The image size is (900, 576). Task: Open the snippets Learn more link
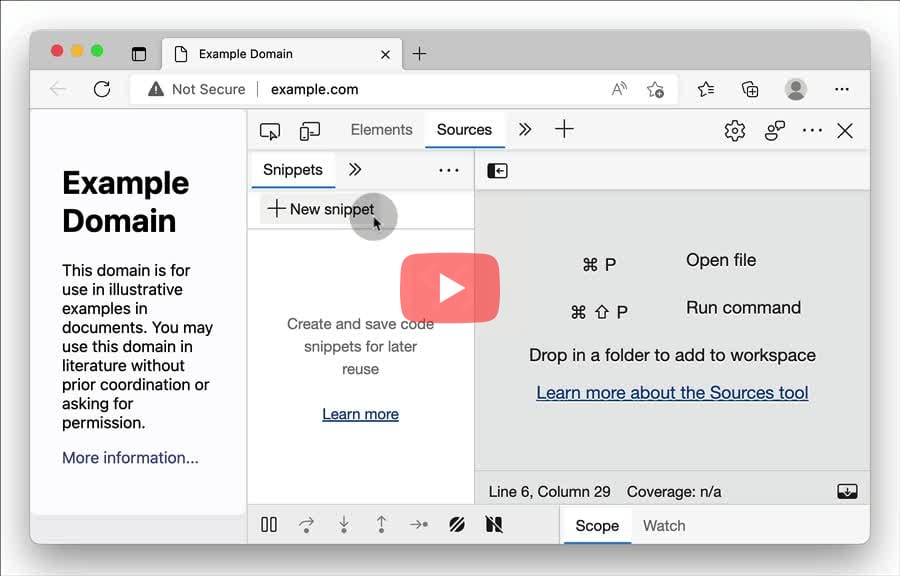(360, 414)
